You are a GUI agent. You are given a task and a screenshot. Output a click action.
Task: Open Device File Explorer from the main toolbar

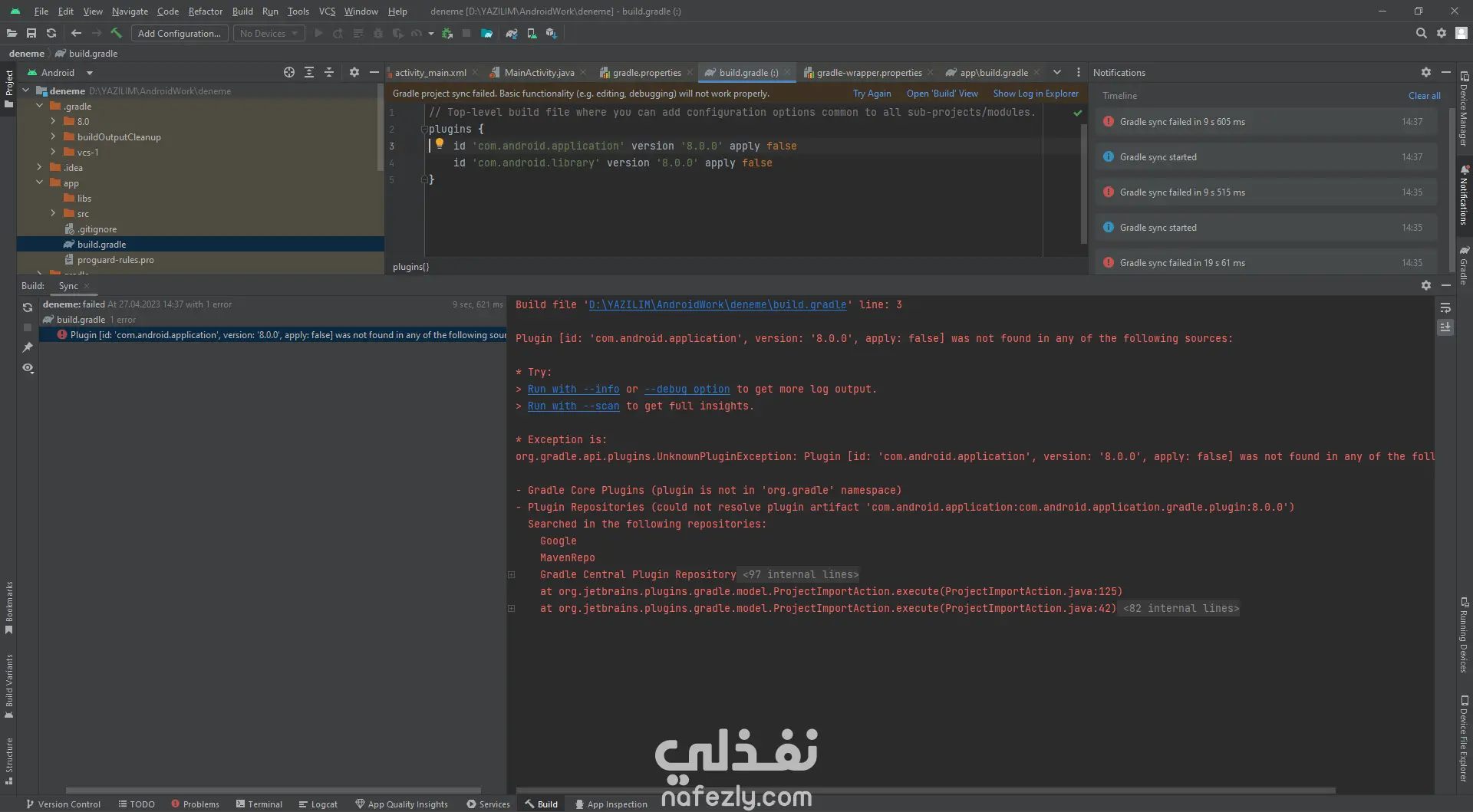point(486,33)
